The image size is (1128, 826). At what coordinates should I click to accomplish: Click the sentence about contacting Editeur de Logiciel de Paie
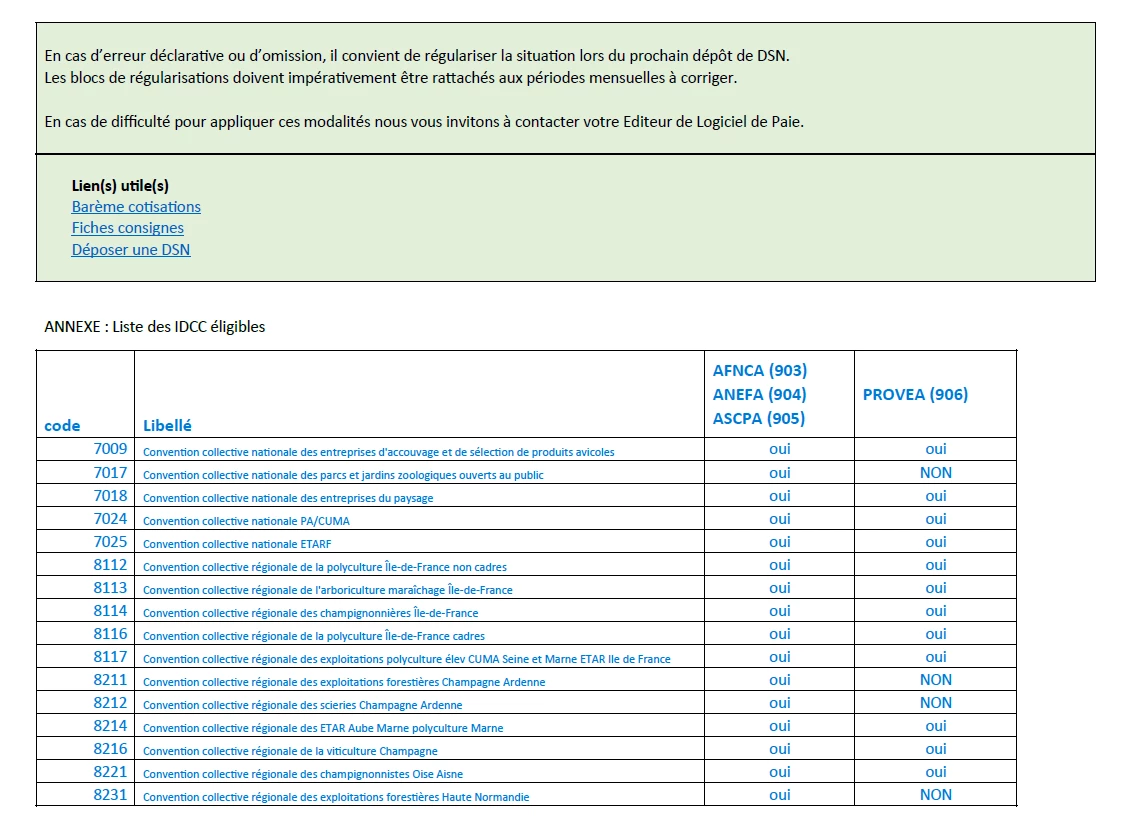click(424, 122)
